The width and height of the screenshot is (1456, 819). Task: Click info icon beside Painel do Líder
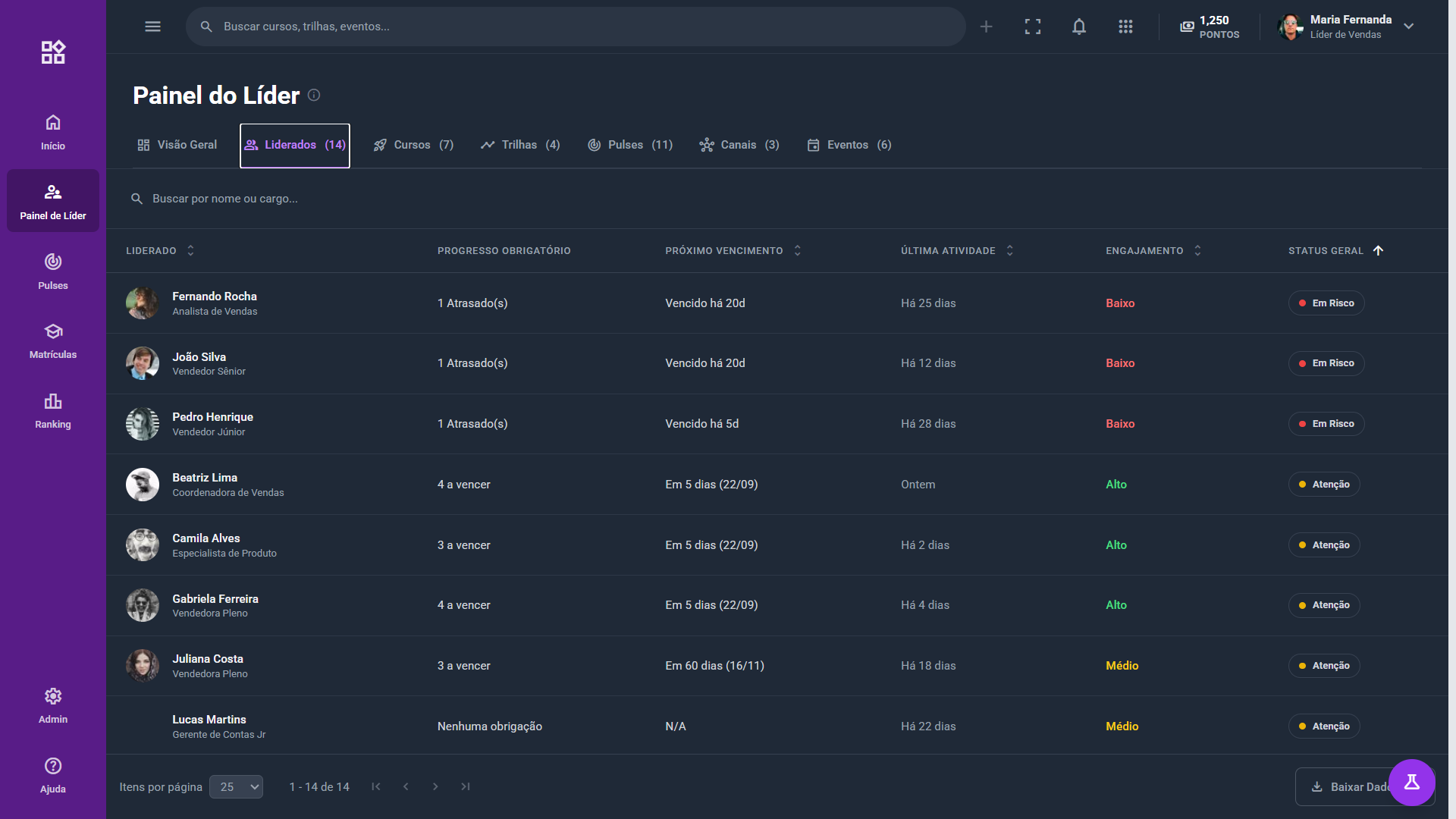click(314, 95)
